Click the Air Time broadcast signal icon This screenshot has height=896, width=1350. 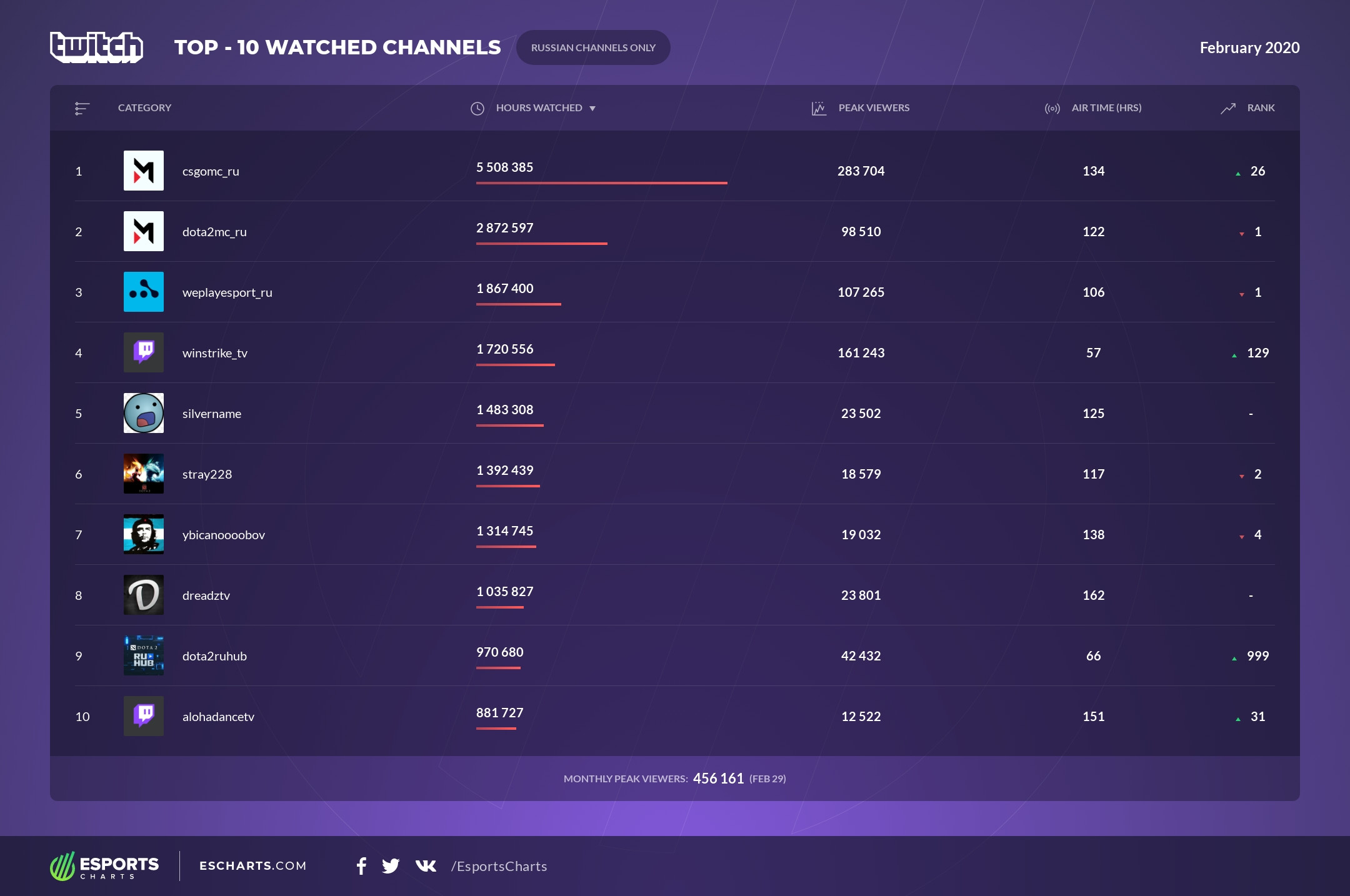(x=1052, y=107)
